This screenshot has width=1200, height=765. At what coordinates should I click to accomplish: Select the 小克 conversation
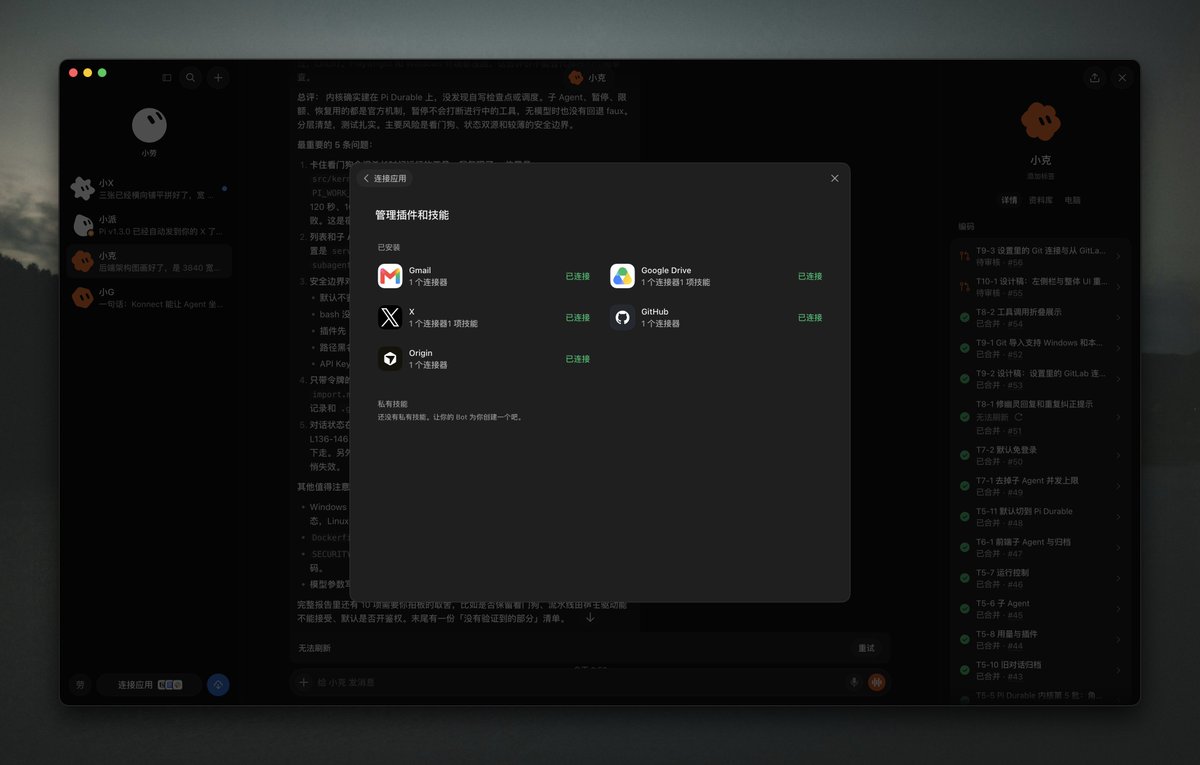(149, 261)
